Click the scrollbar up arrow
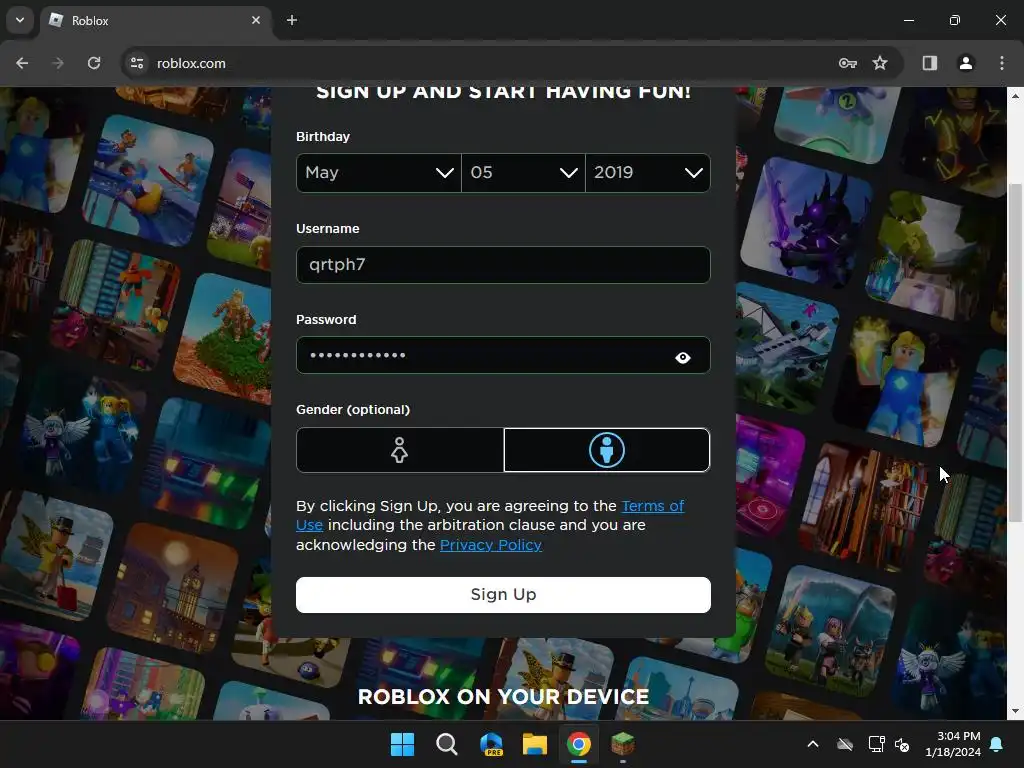 [1015, 95]
